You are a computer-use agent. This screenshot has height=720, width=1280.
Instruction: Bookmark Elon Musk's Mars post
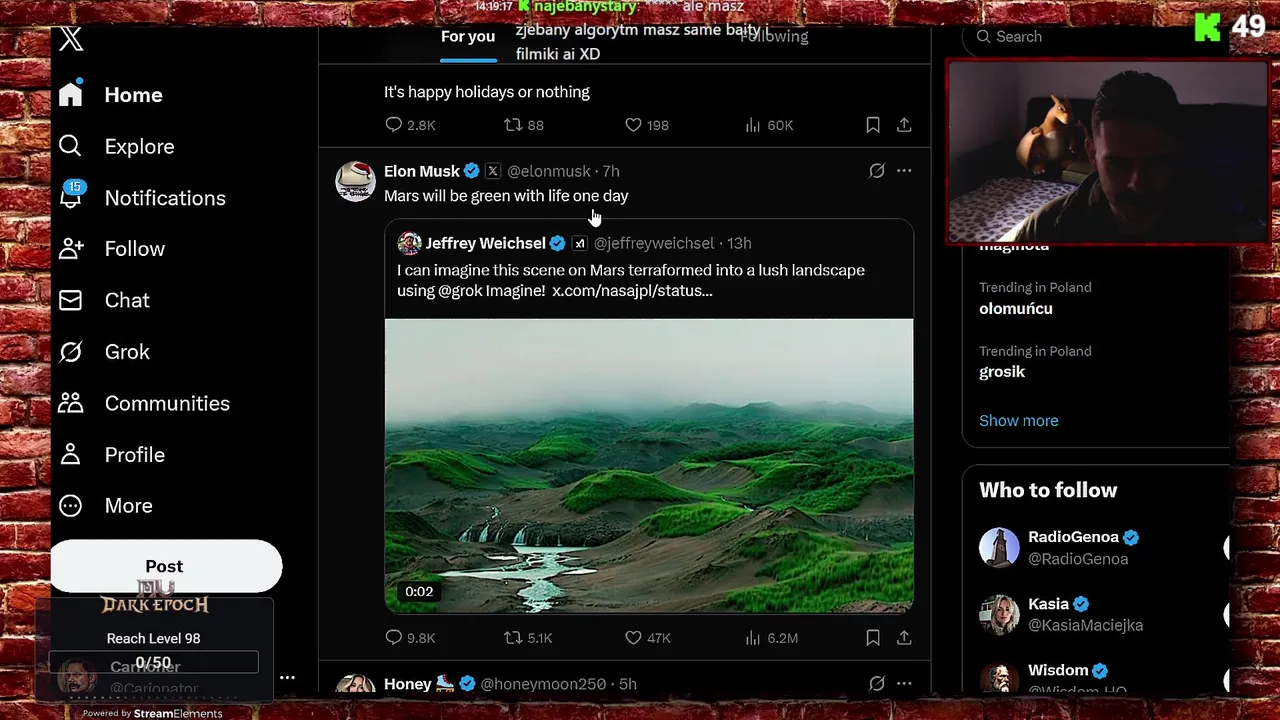point(873,638)
